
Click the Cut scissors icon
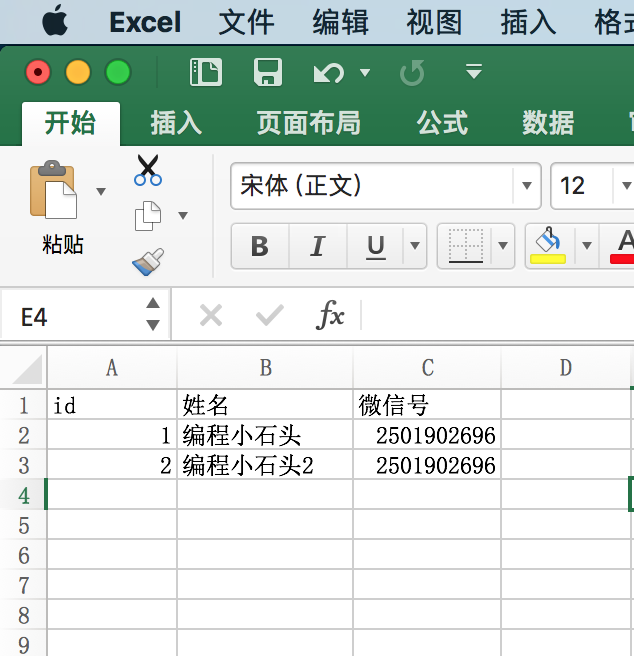[148, 170]
